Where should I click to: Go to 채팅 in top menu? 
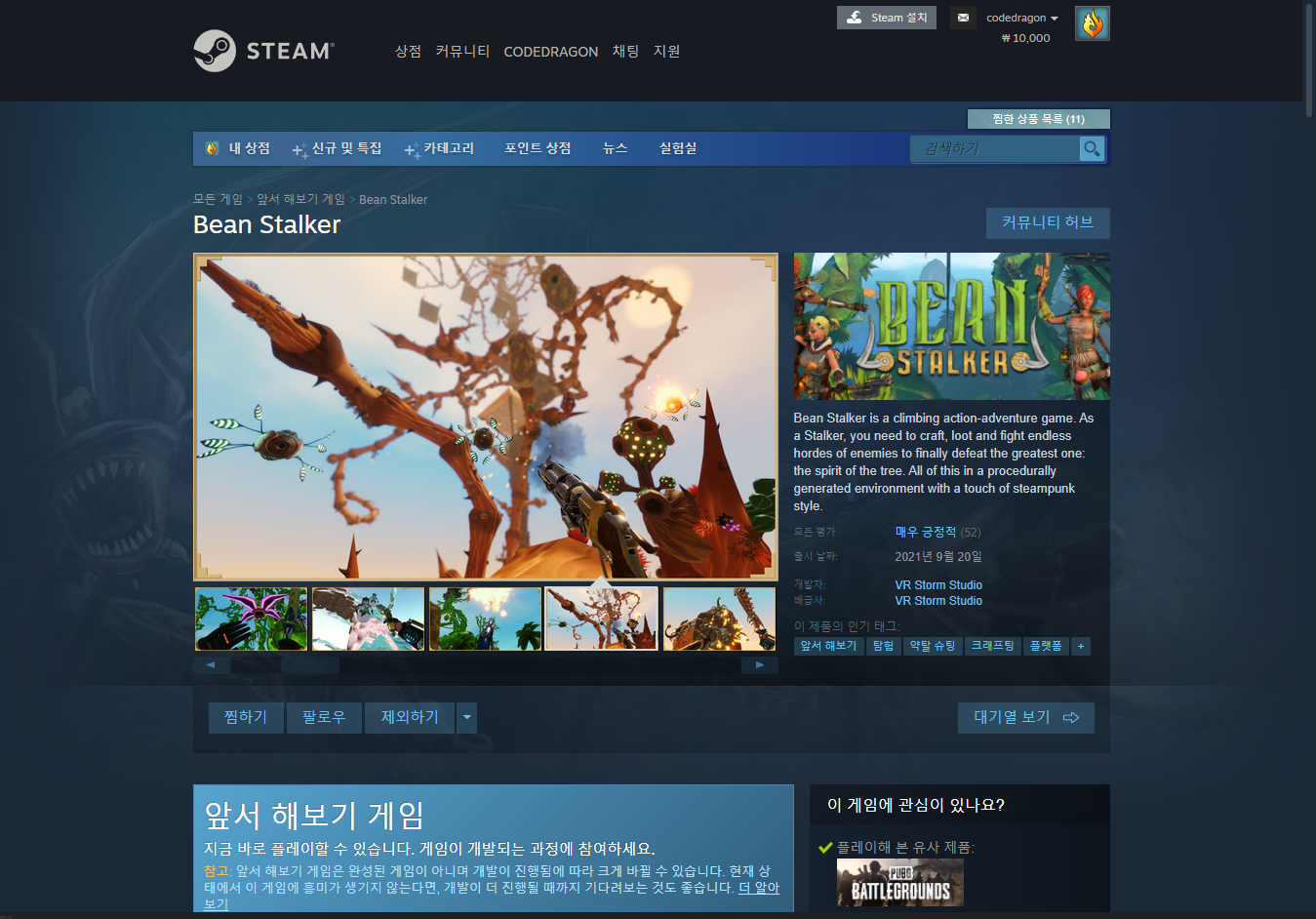625,51
